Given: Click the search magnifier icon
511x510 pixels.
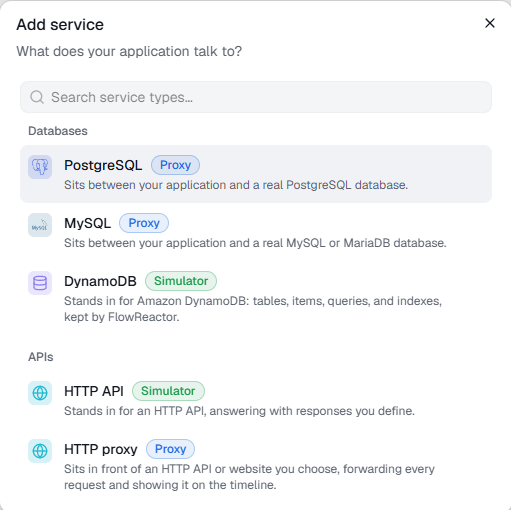Looking at the screenshot, I should [x=37, y=97].
